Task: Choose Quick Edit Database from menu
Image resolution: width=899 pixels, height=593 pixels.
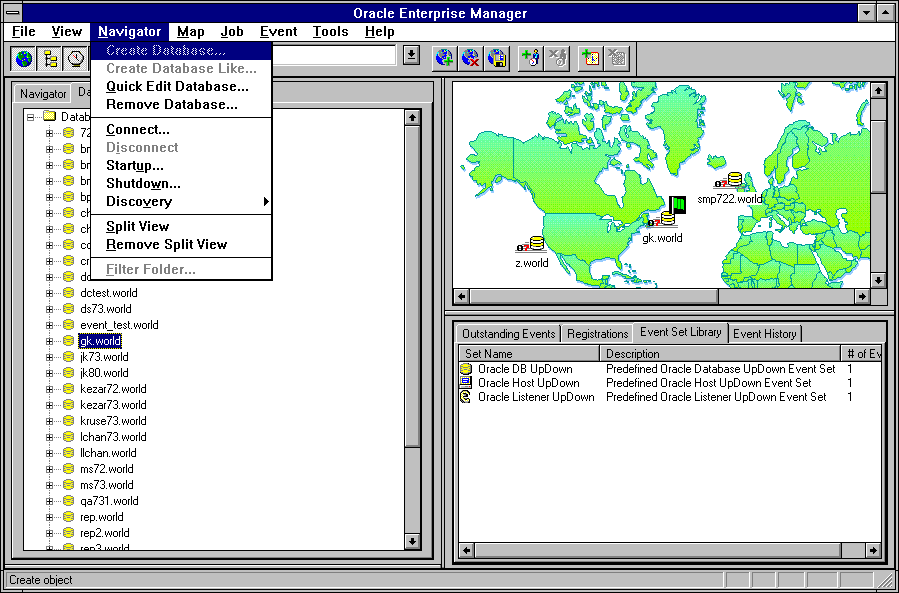Action: tap(177, 87)
